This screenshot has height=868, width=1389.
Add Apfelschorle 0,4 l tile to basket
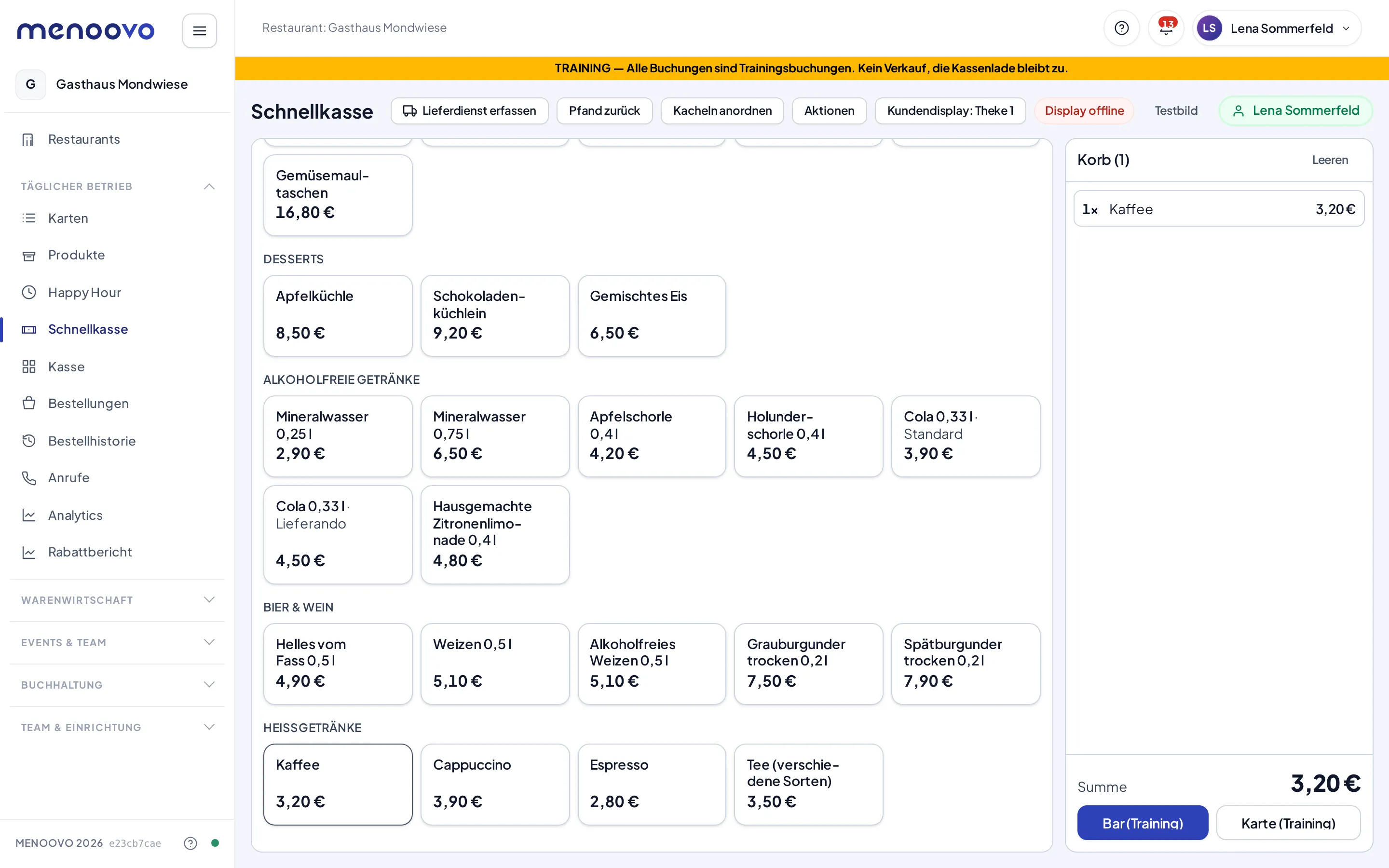[652, 436]
